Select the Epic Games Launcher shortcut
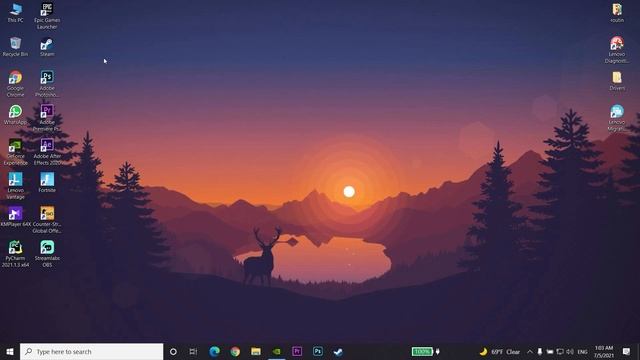 click(x=47, y=16)
